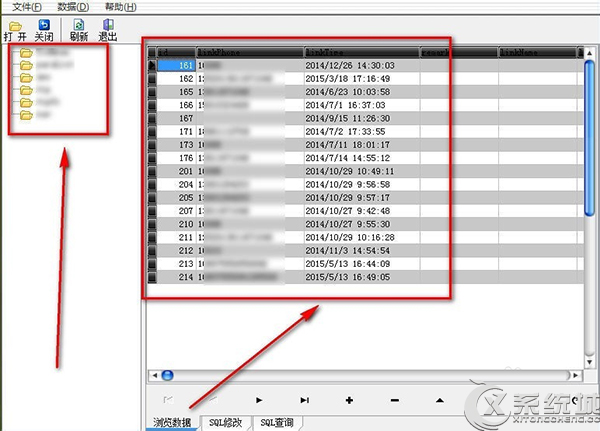600x431 pixels.
Task: Jump to last record in navigator
Action: 305,400
